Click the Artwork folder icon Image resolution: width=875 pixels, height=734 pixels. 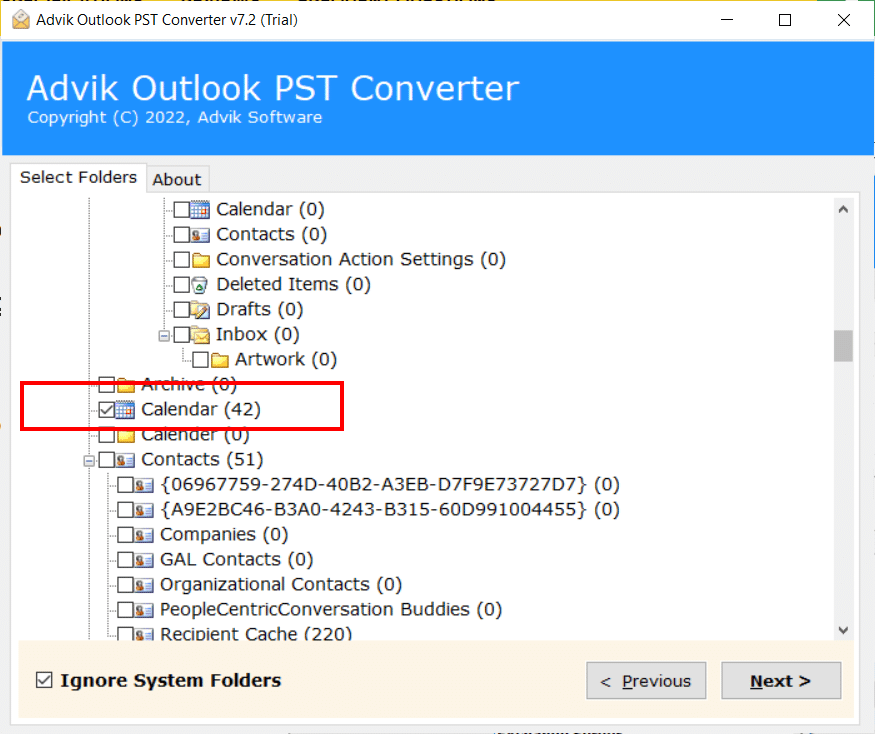[222, 359]
